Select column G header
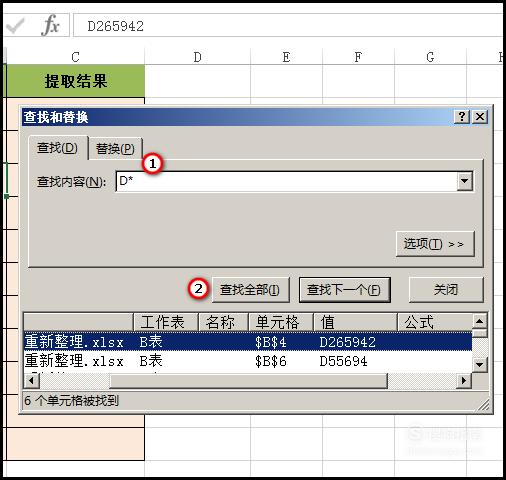 point(430,57)
